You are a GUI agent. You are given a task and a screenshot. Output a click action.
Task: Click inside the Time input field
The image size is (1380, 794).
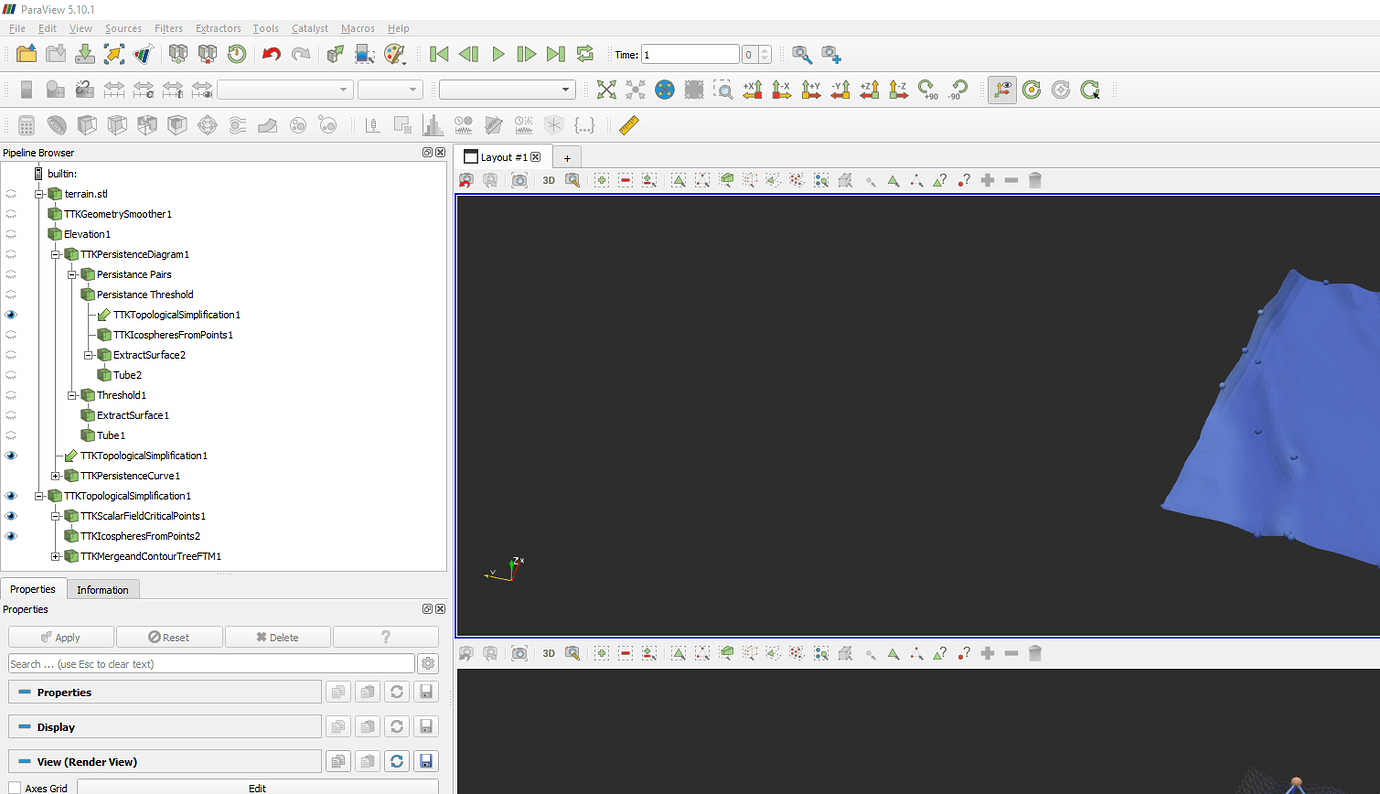click(690, 54)
